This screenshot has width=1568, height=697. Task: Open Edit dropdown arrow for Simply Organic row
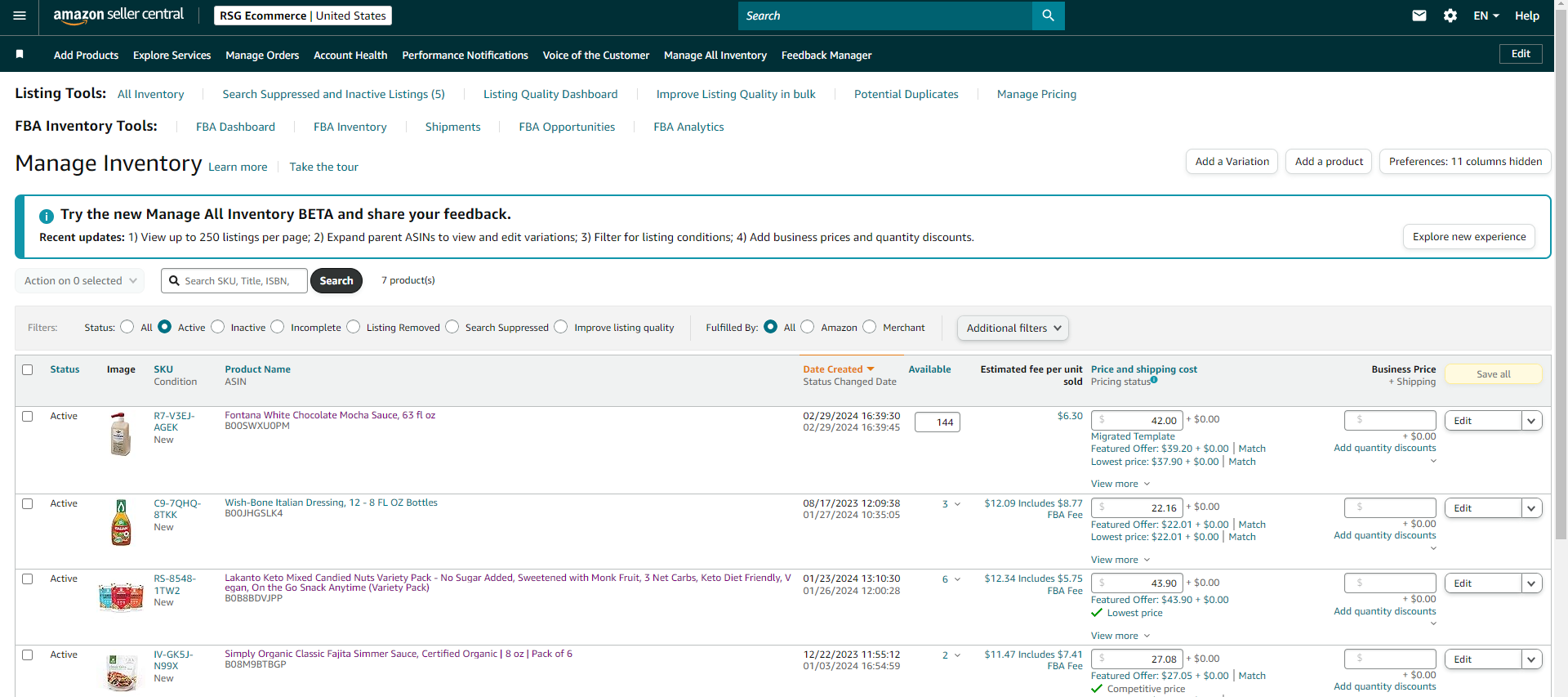point(1531,659)
